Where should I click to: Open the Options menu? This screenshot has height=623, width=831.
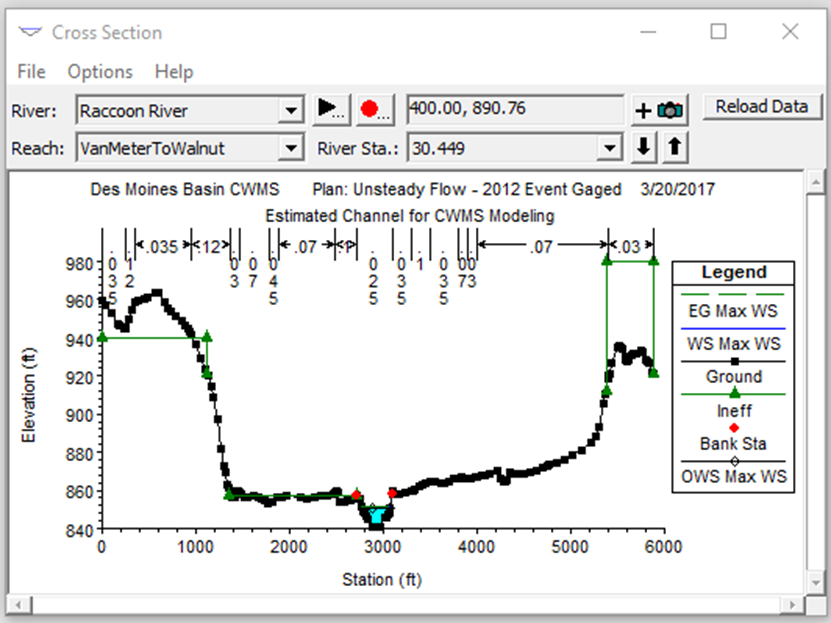click(100, 72)
